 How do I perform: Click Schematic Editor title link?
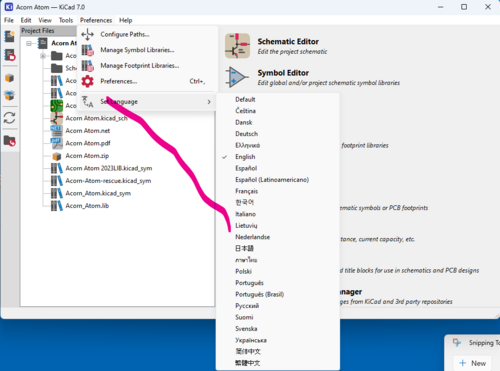(x=288, y=42)
